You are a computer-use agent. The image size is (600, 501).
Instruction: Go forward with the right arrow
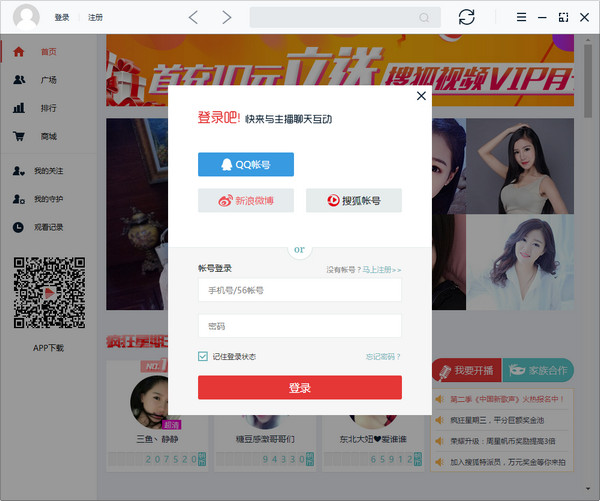(227, 17)
